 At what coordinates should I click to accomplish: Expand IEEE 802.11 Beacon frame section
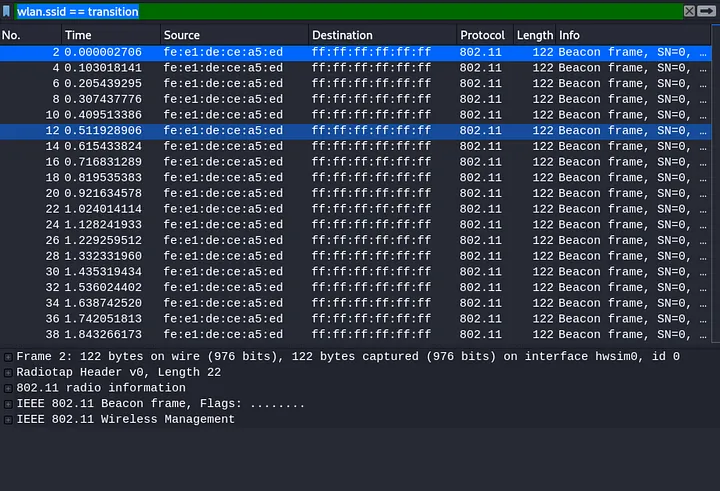coord(8,404)
